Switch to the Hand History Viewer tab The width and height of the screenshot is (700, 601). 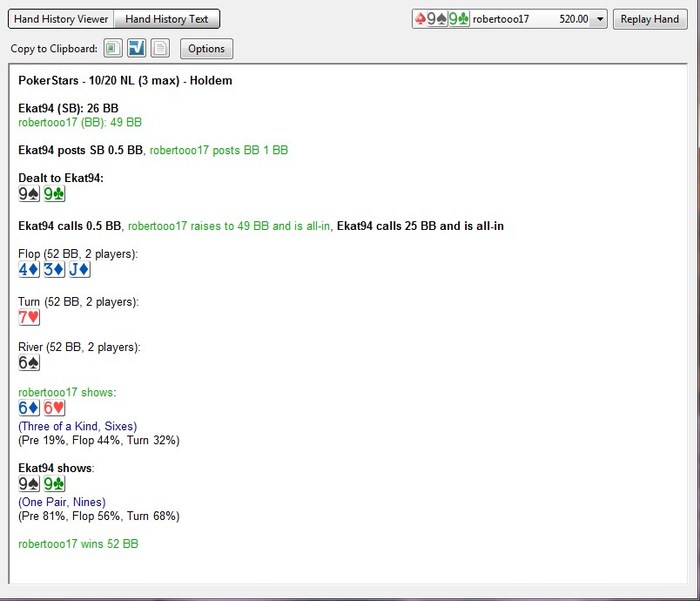61,19
